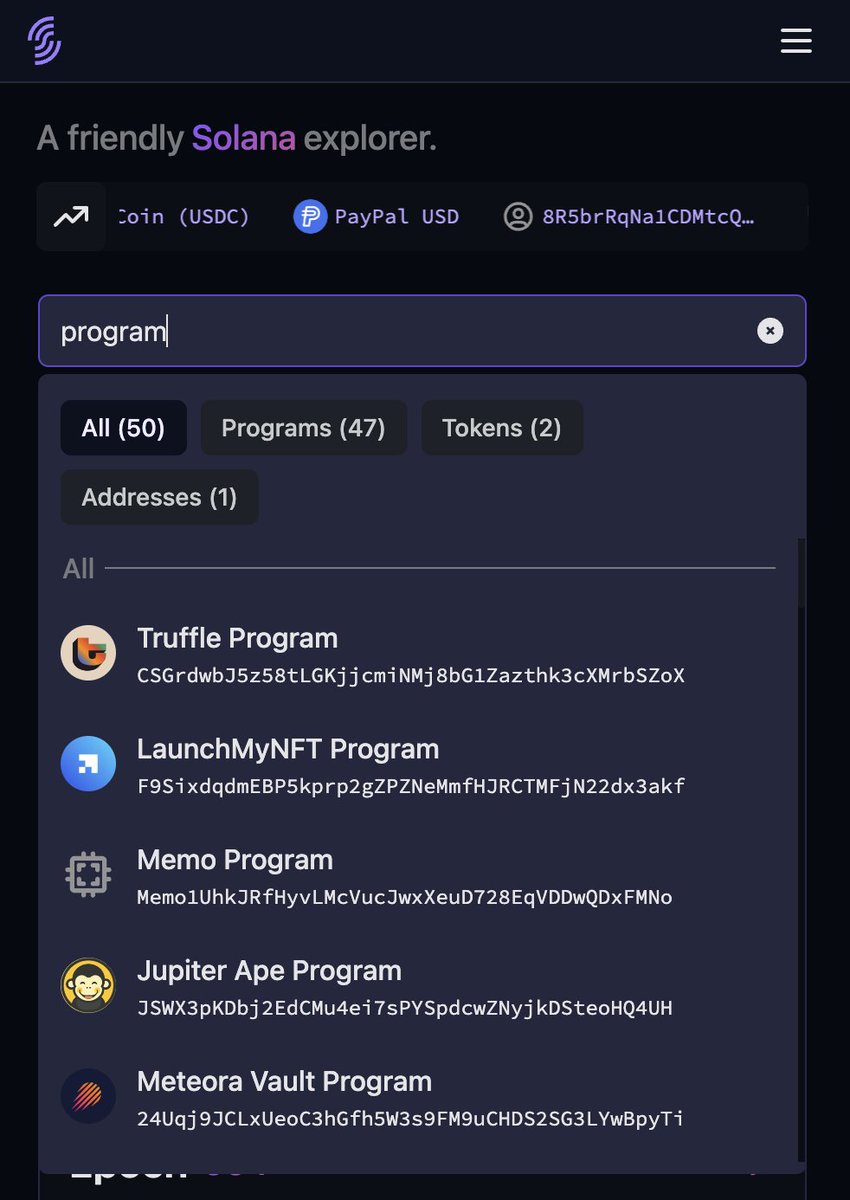The height and width of the screenshot is (1200, 850).
Task: Click inside the search box containing 'program'
Action: [x=422, y=331]
